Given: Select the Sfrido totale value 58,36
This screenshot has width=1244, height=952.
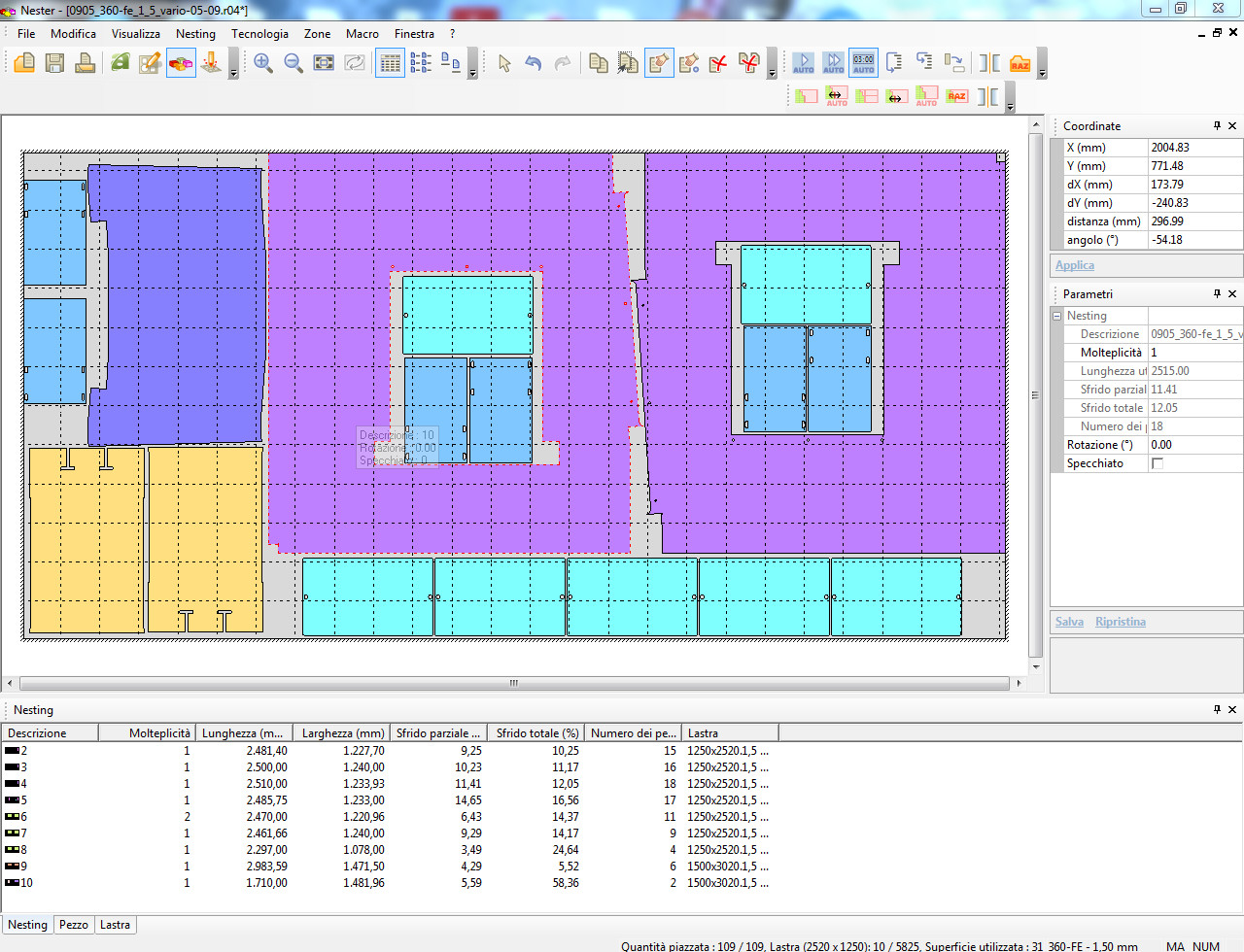Looking at the screenshot, I should [566, 883].
